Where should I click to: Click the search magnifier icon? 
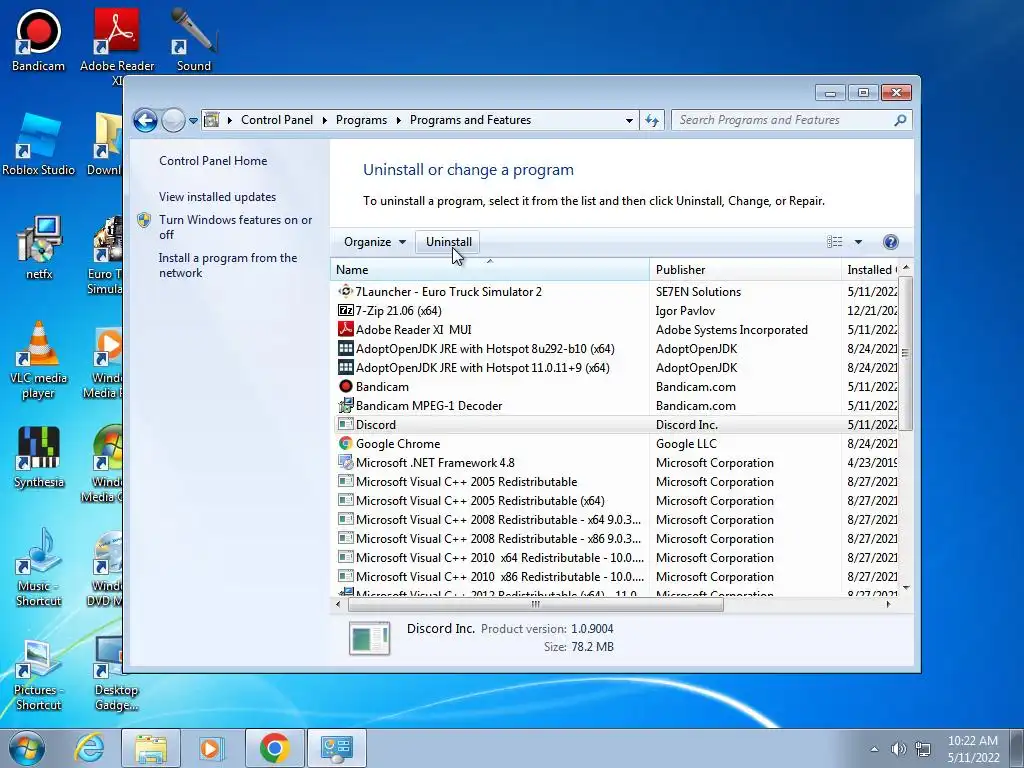(x=901, y=120)
